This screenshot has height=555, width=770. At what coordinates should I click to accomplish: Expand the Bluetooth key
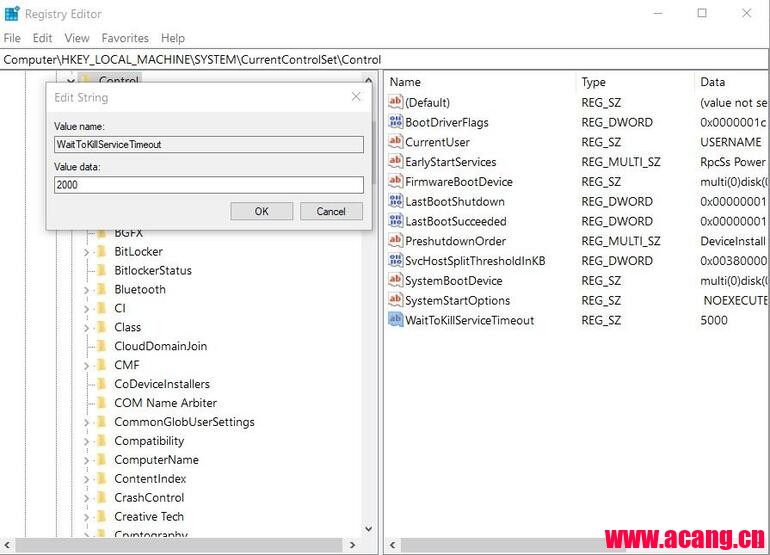tap(86, 290)
